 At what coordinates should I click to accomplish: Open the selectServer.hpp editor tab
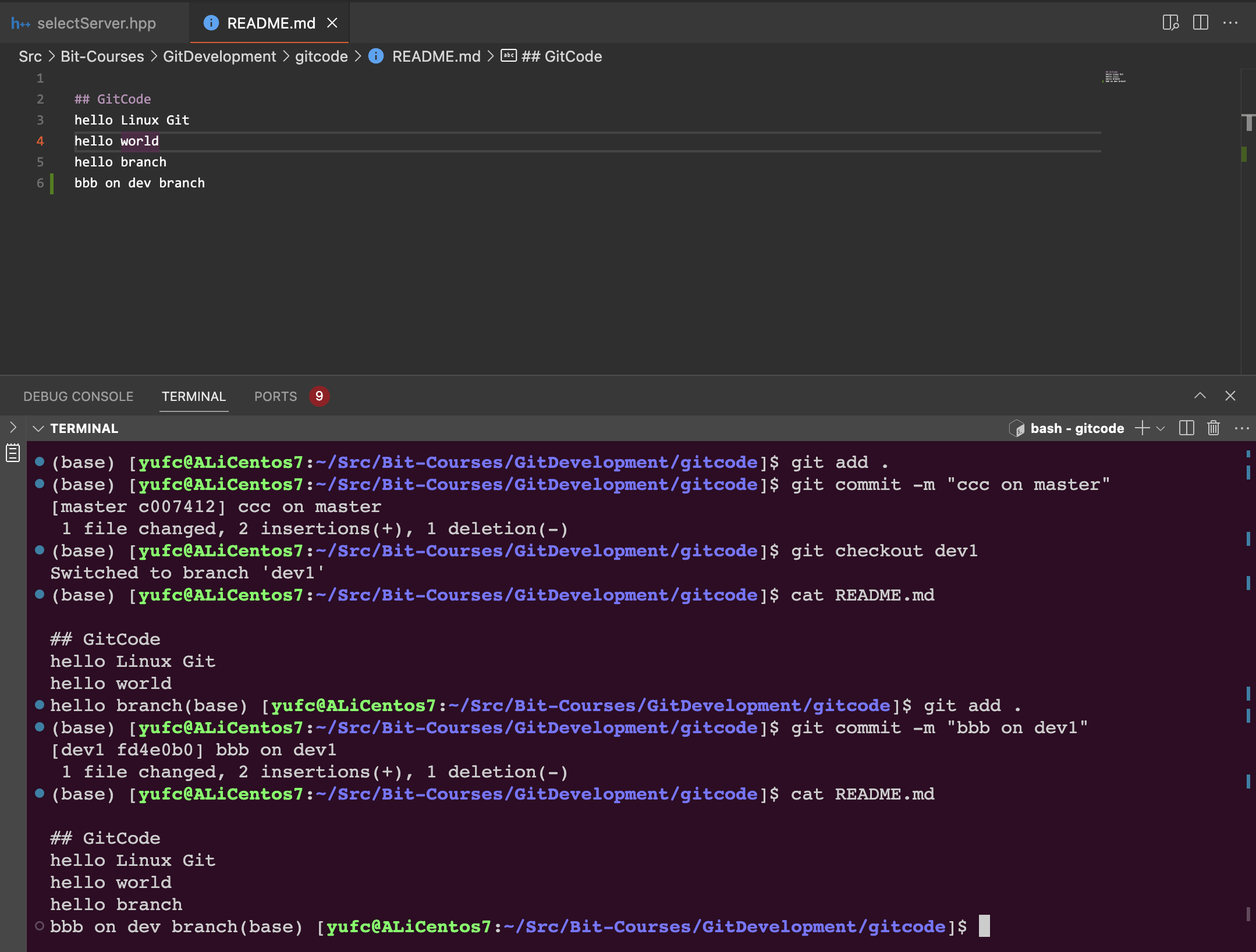(96, 23)
